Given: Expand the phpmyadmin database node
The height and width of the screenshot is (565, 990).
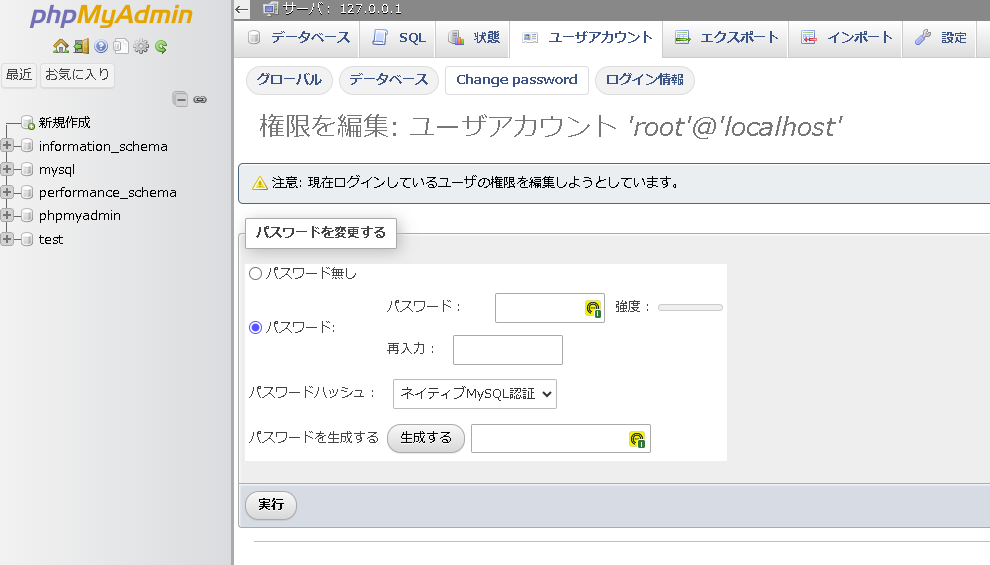Looking at the screenshot, I should 7,215.
